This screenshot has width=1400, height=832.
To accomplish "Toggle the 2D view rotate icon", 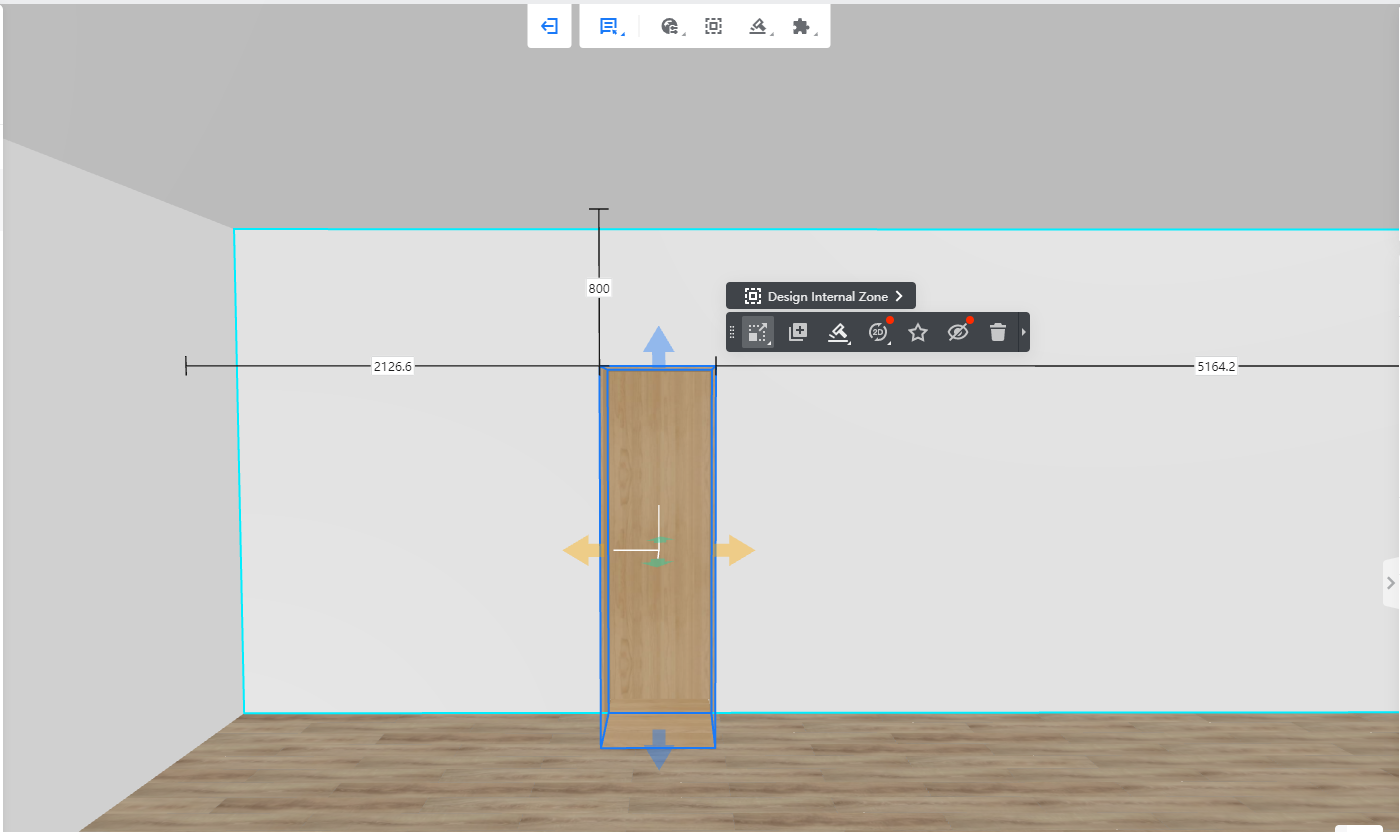I will pyautogui.click(x=878, y=333).
